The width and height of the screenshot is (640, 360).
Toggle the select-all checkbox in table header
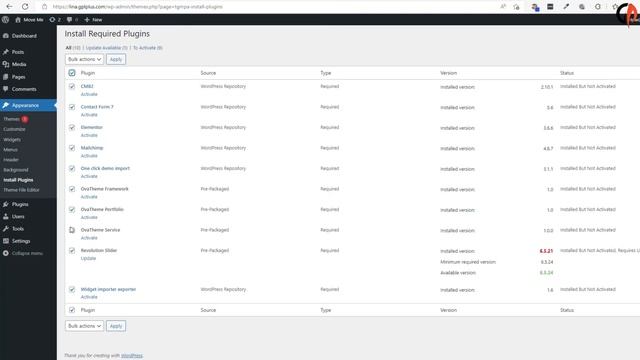coord(72,73)
